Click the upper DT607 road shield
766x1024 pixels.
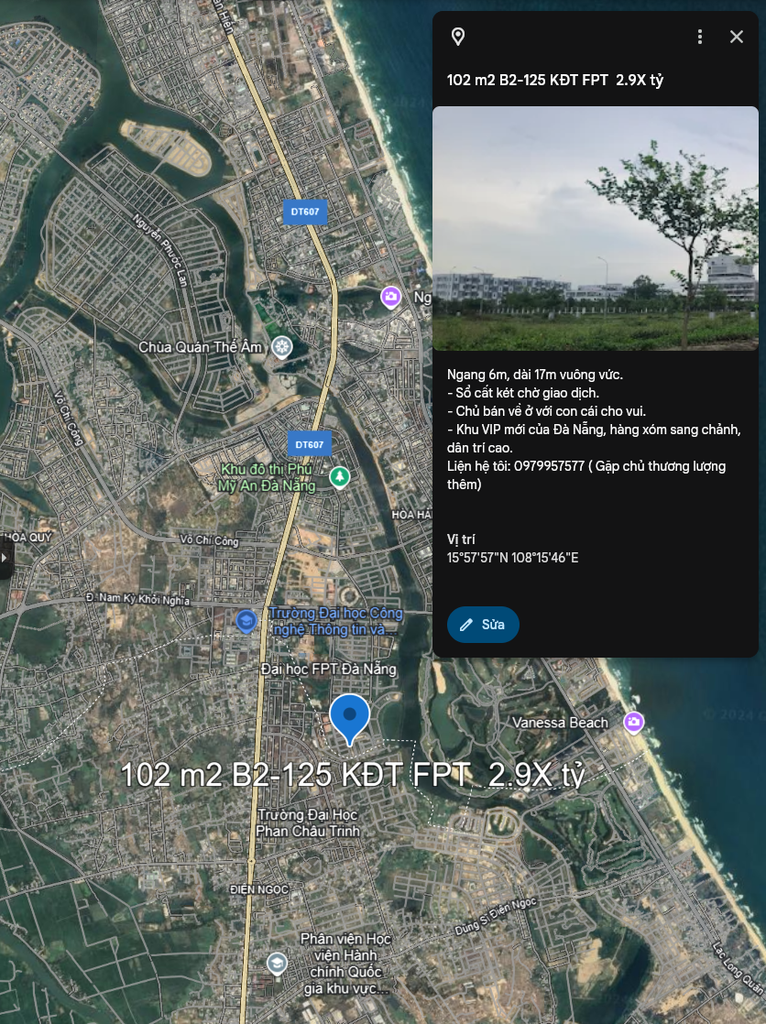click(305, 212)
